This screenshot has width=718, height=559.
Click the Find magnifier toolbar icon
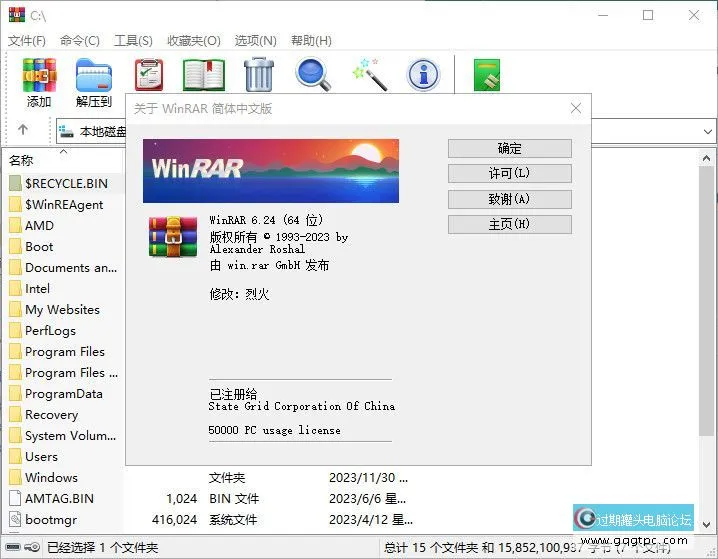point(313,74)
